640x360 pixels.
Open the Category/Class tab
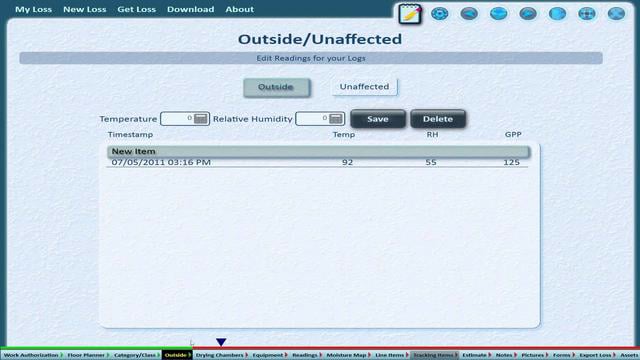click(x=136, y=355)
